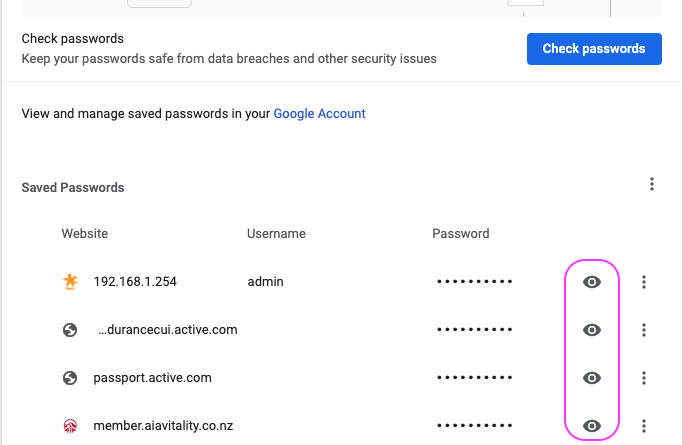Click the Check passwords button
Viewport: 683px width, 445px height.
click(594, 49)
